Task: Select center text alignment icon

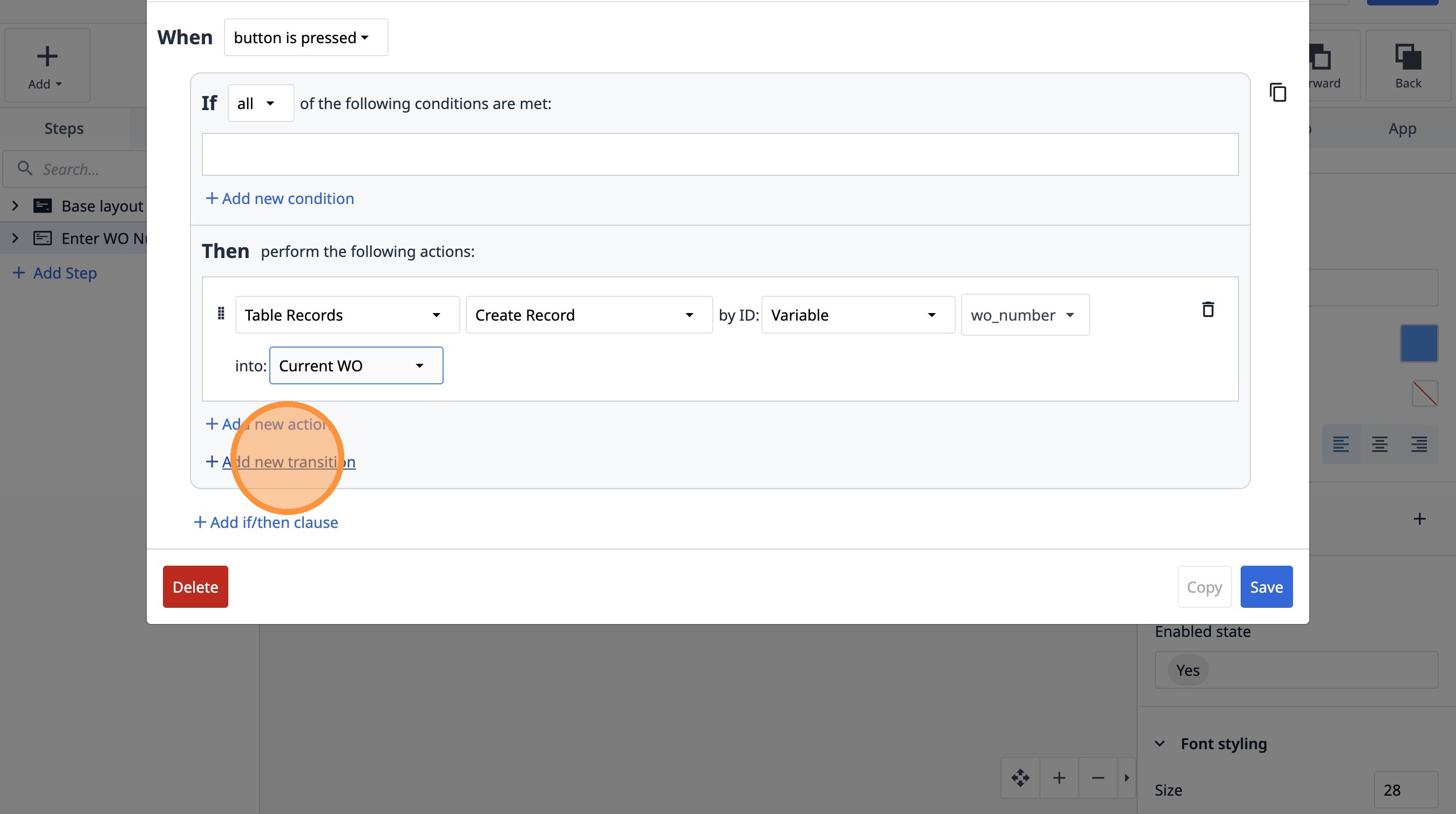Action: [x=1380, y=444]
